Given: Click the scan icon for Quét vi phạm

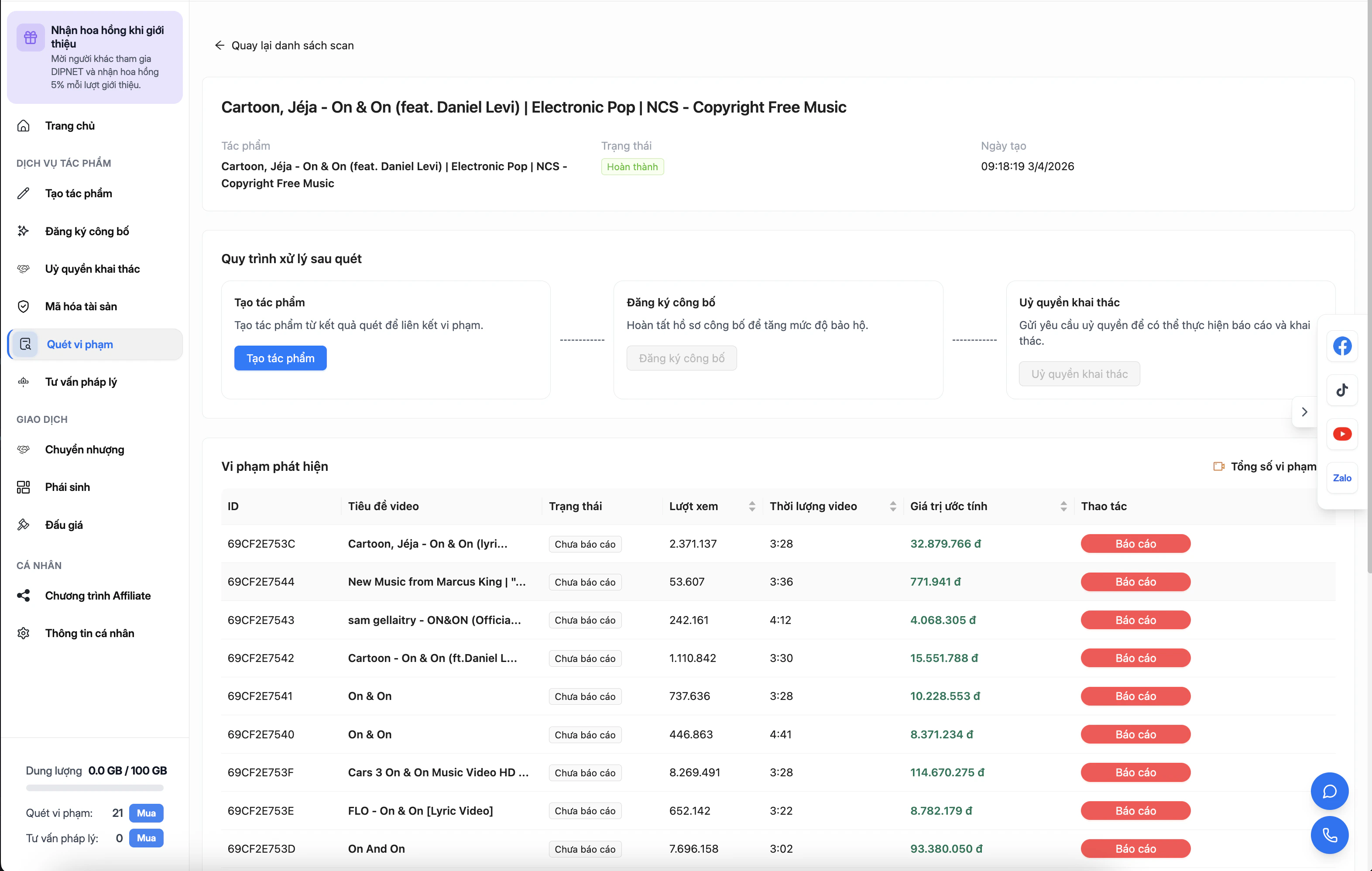Looking at the screenshot, I should (26, 344).
